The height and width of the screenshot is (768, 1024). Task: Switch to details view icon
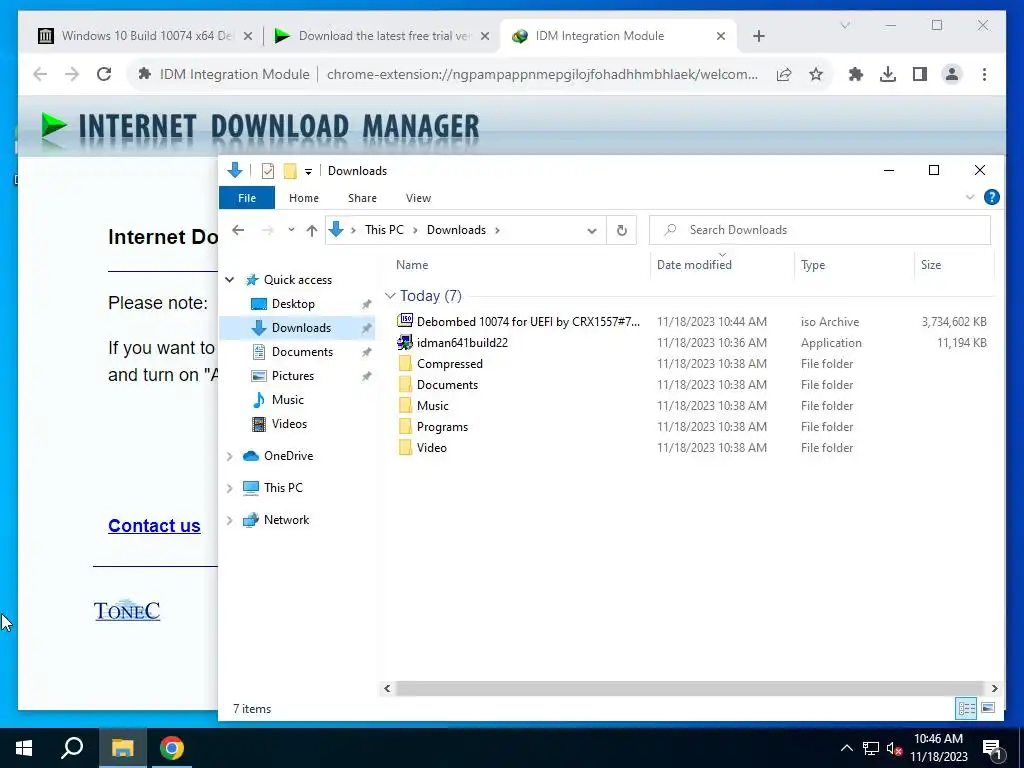pyautogui.click(x=967, y=709)
